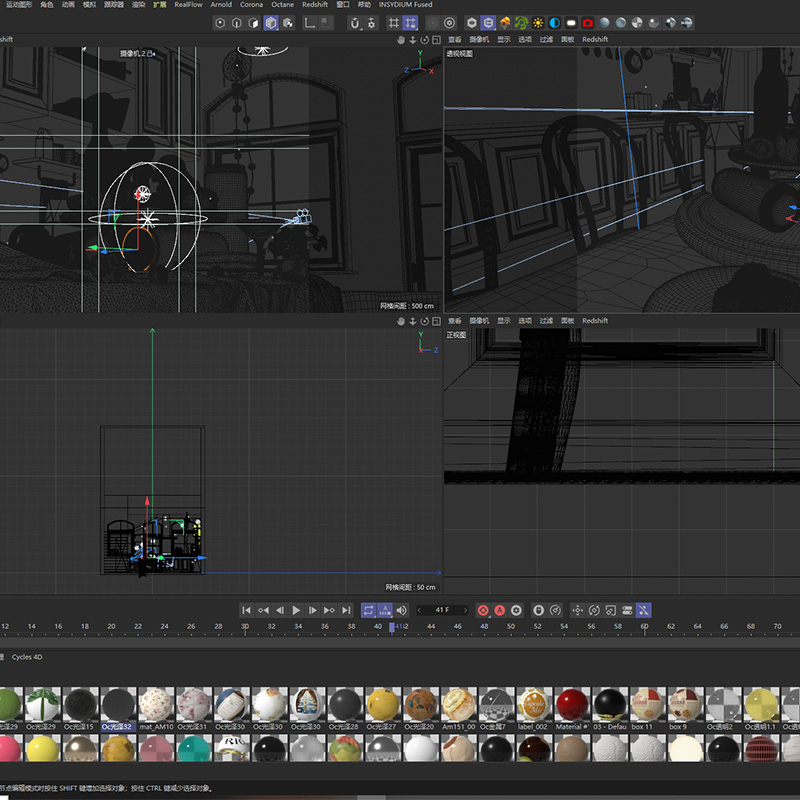Switch to the Cycles 4D material tab

27,657
